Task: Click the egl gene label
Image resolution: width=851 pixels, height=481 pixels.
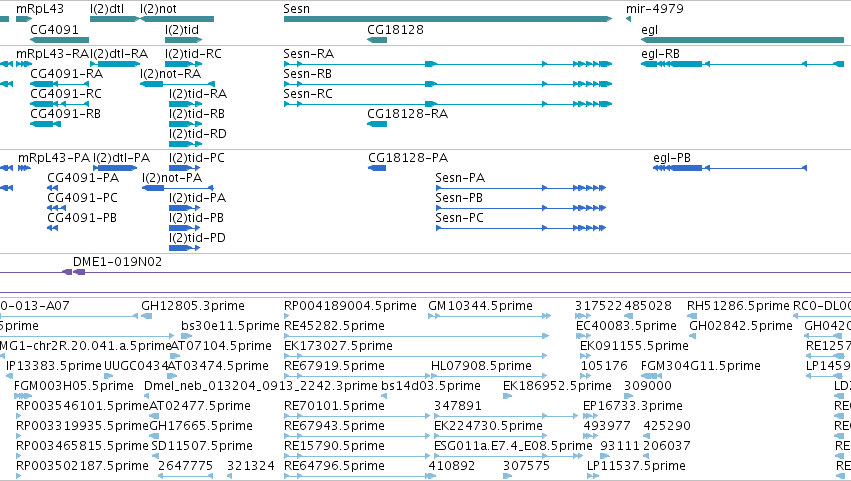Action: [x=649, y=30]
